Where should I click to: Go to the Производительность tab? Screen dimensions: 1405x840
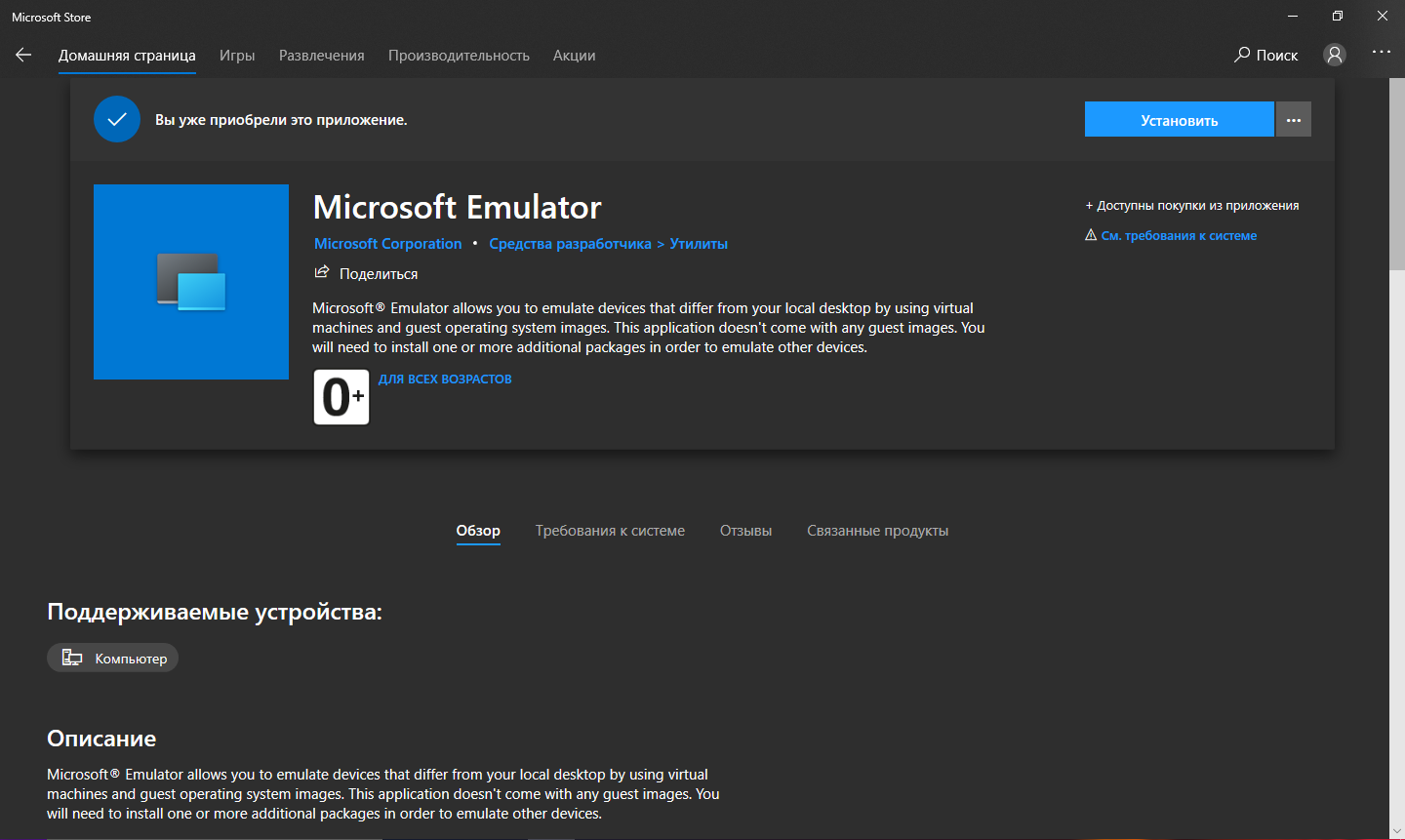pyautogui.click(x=459, y=56)
